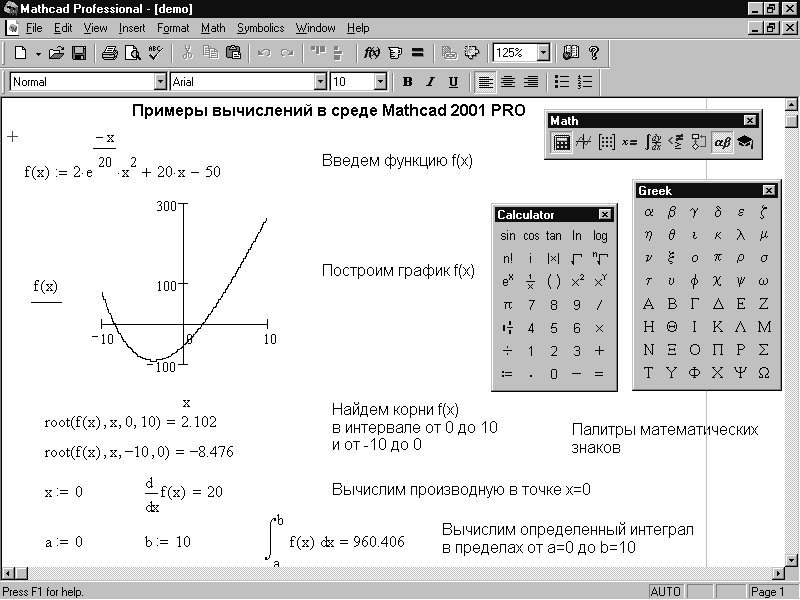800x600 pixels.
Task: Click the := definition button in Calculator
Action: (508, 374)
